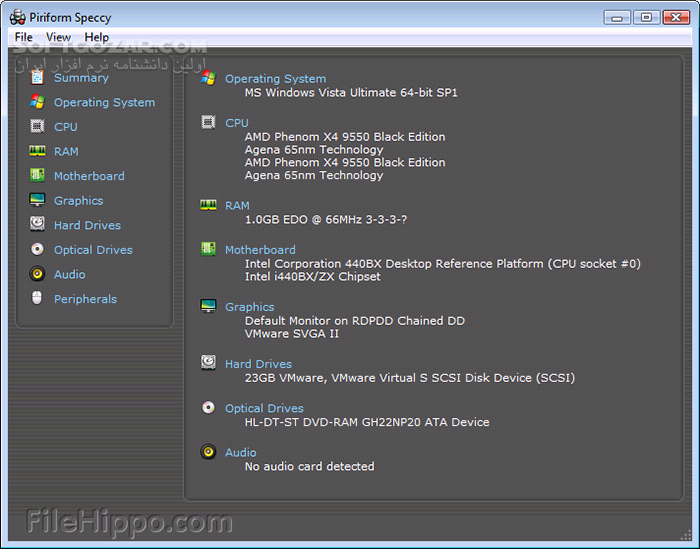Open the View menu
This screenshot has width=700, height=549.
[58, 37]
